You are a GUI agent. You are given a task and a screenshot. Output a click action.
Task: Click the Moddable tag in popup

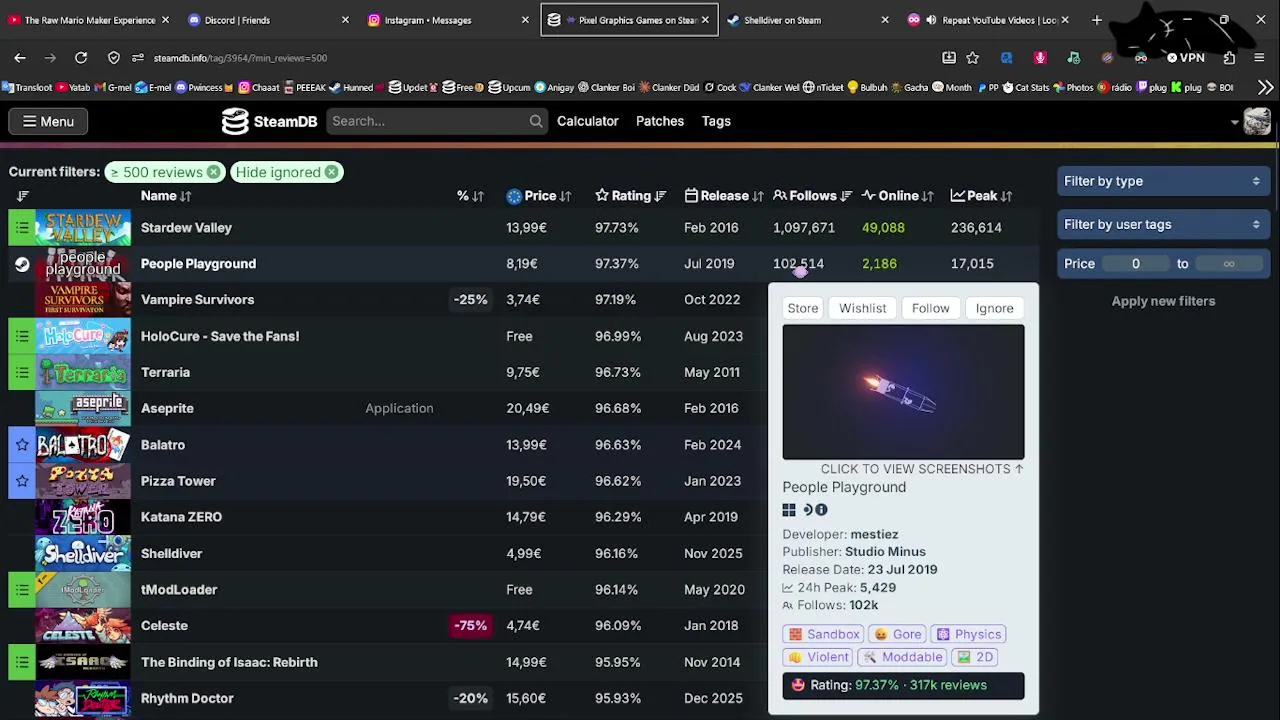tap(903, 657)
